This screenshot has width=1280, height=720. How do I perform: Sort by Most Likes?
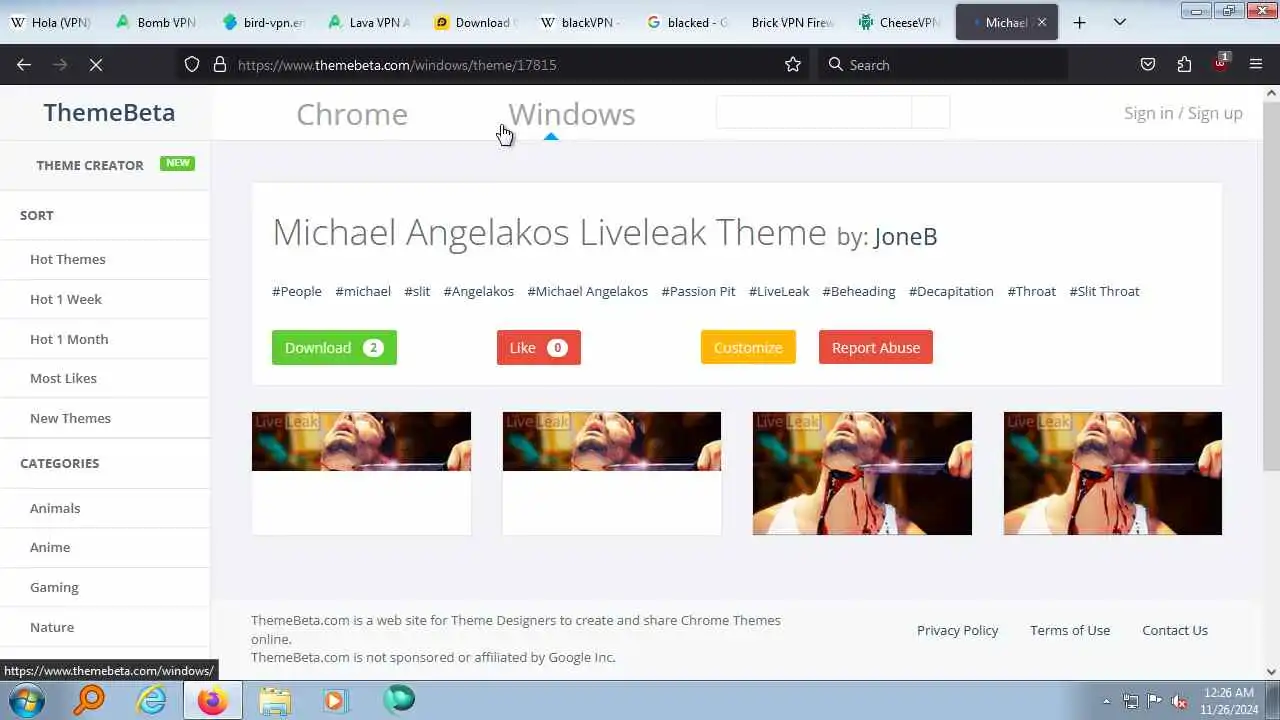(x=63, y=378)
